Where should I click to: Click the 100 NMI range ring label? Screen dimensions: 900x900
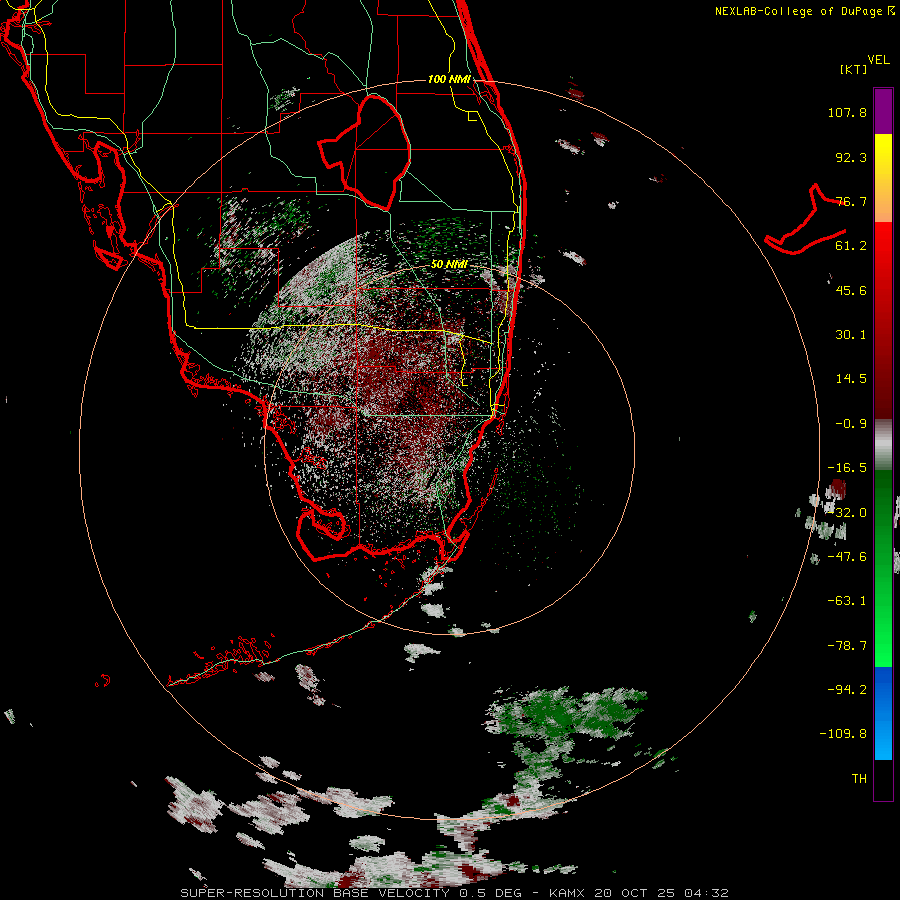pyautogui.click(x=449, y=79)
